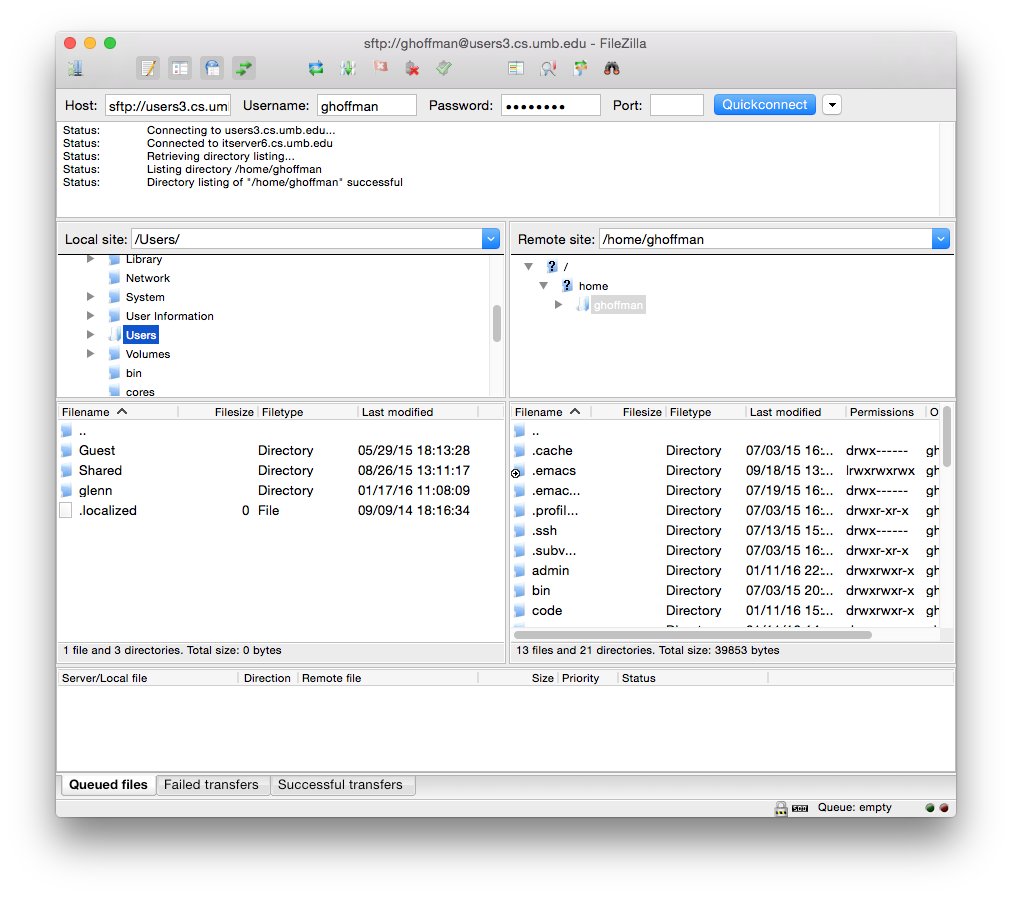Click the Port input field
This screenshot has width=1012, height=897.
[676, 105]
